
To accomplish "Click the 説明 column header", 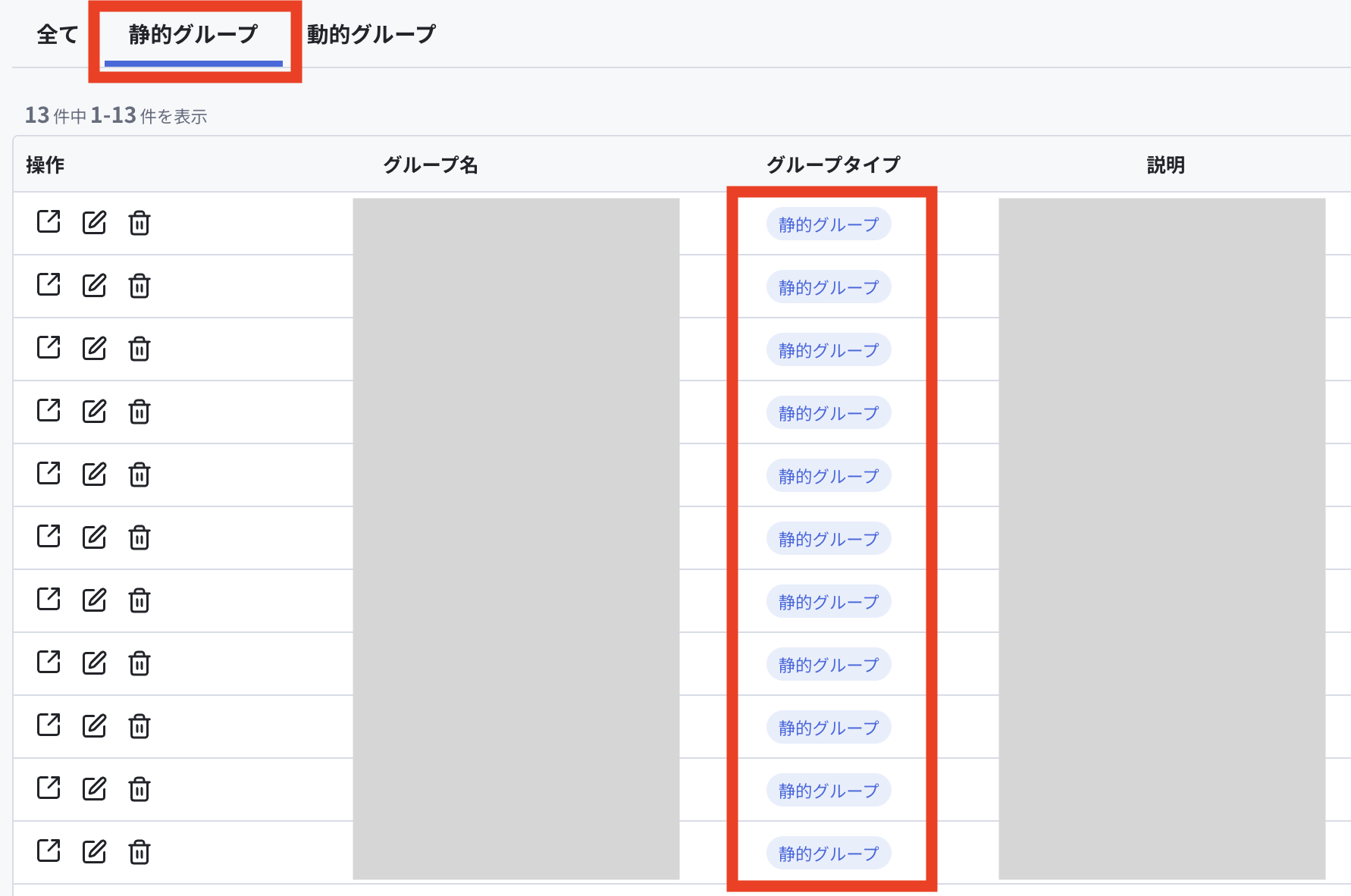I will tap(1165, 164).
